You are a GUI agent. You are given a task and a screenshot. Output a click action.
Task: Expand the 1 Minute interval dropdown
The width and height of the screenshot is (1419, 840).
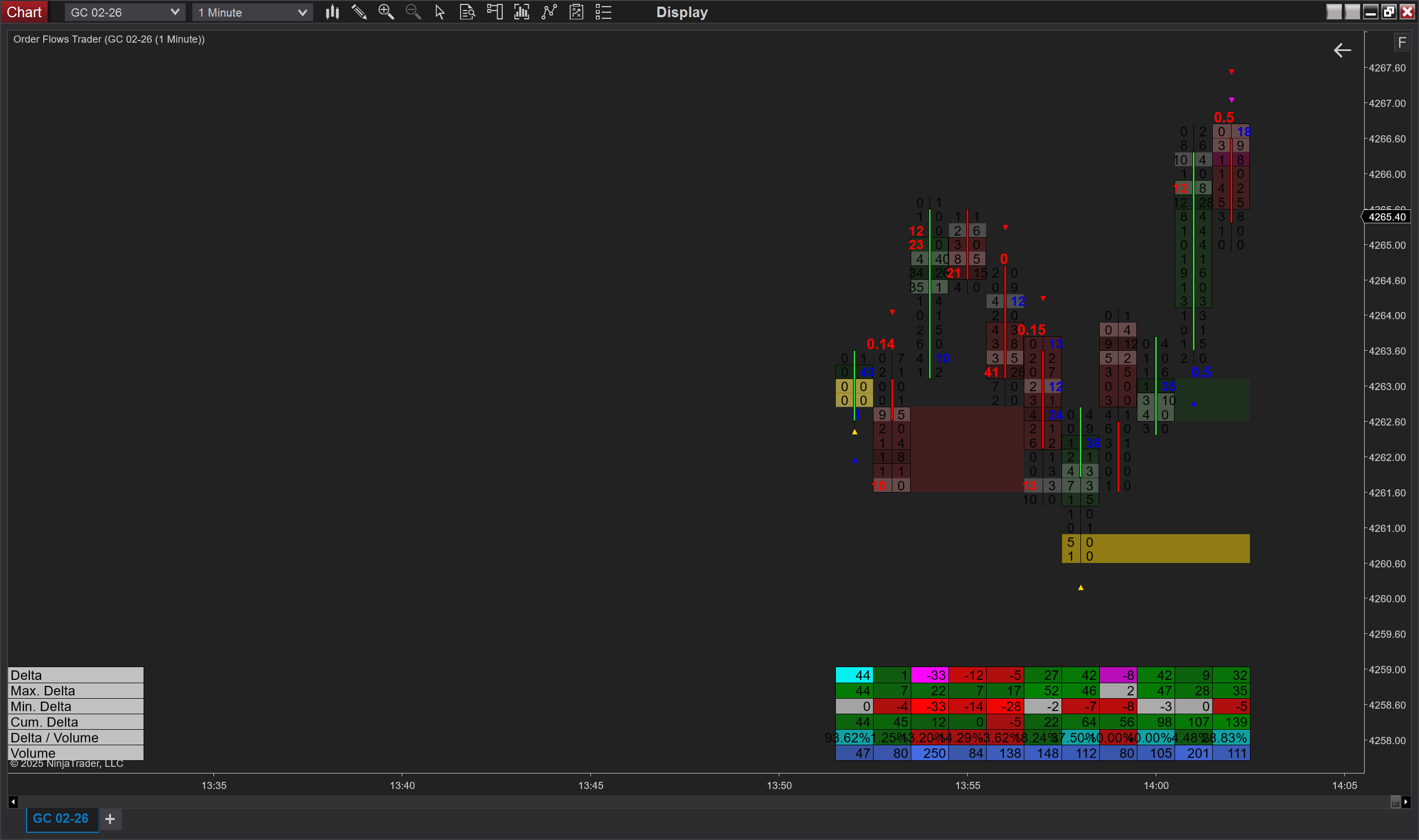302,12
